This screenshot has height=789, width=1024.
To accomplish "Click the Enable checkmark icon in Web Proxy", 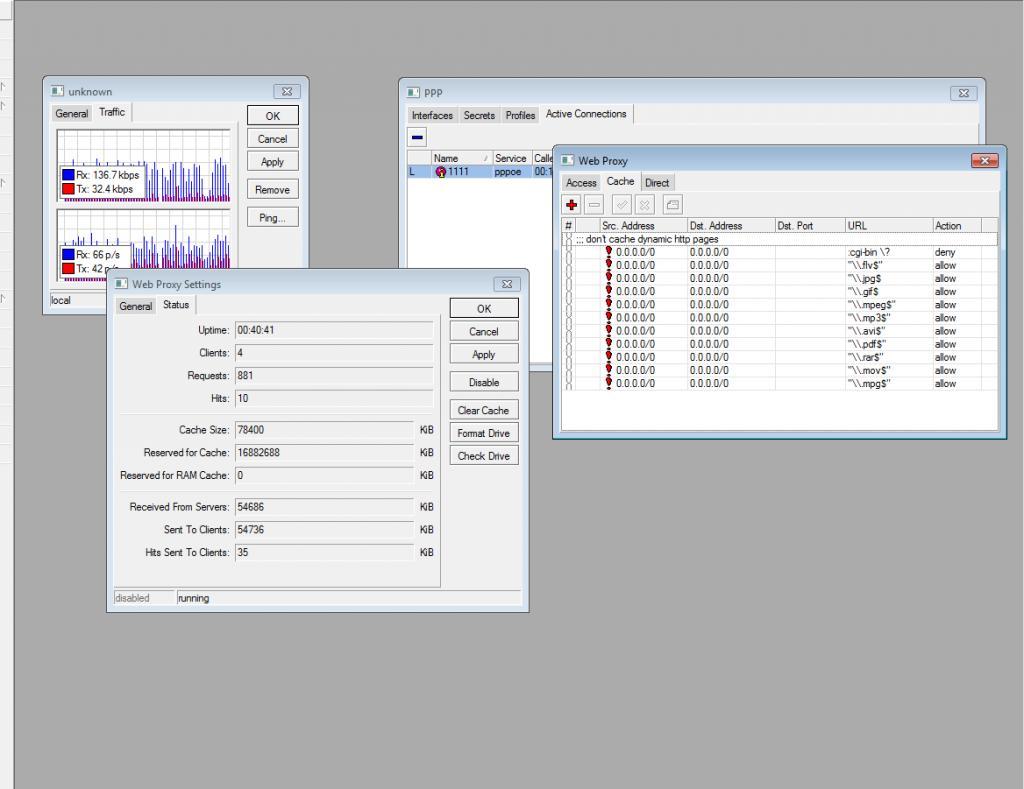I will point(621,204).
